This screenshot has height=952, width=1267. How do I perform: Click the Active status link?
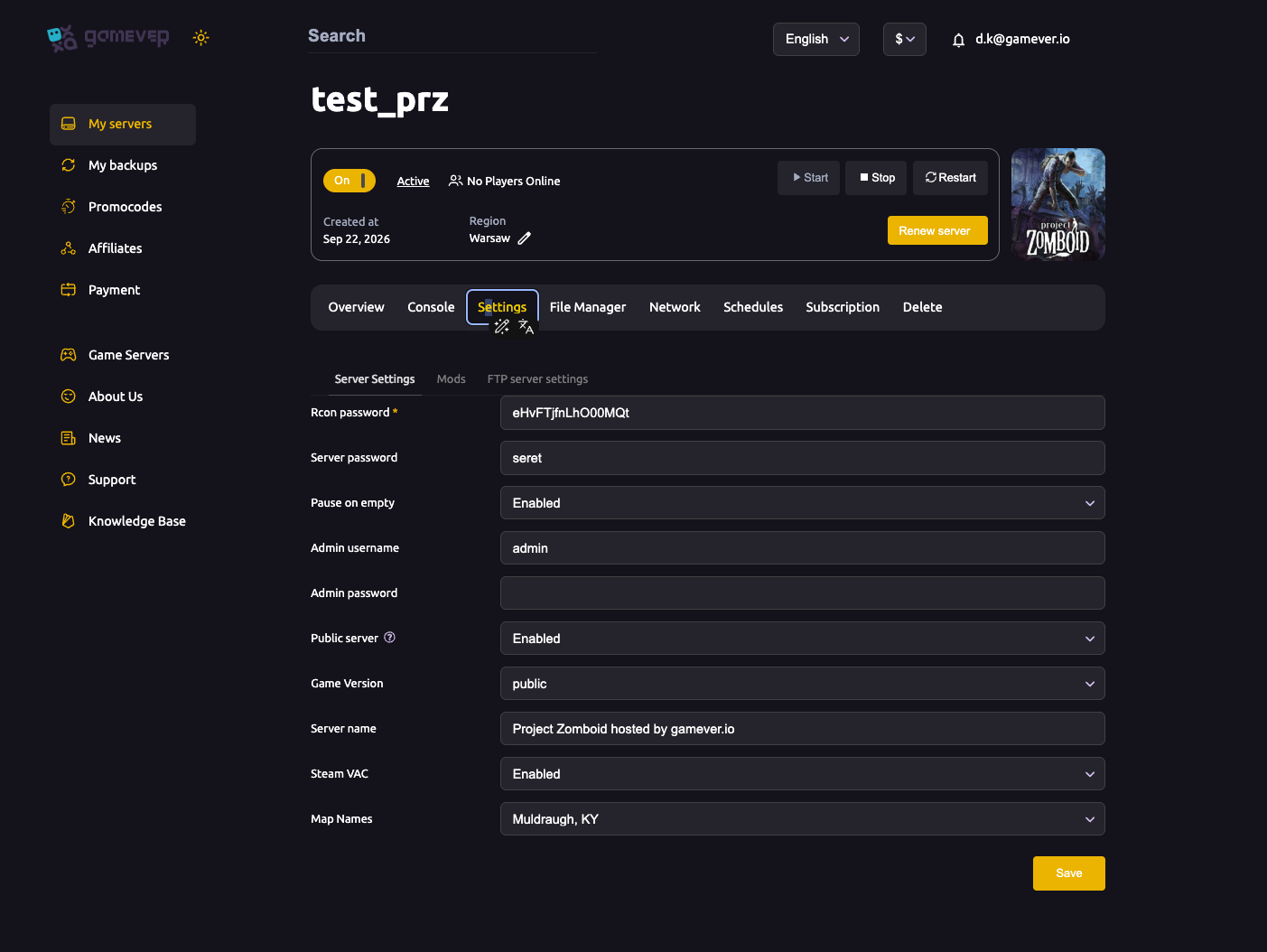click(x=414, y=182)
